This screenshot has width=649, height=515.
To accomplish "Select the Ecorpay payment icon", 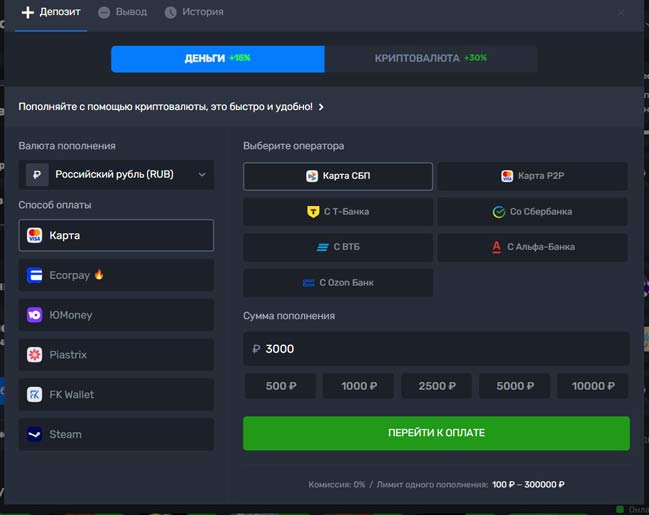I will coord(35,275).
